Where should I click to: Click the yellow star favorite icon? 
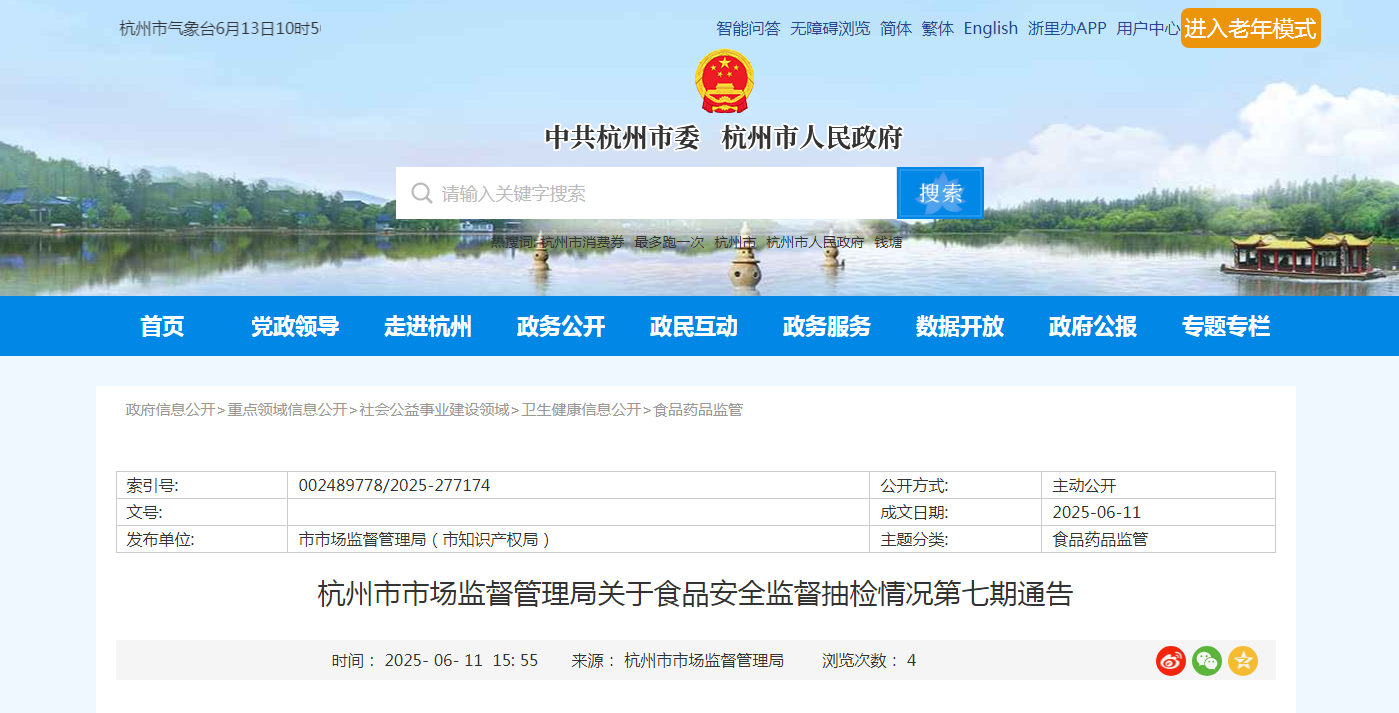coord(1243,661)
